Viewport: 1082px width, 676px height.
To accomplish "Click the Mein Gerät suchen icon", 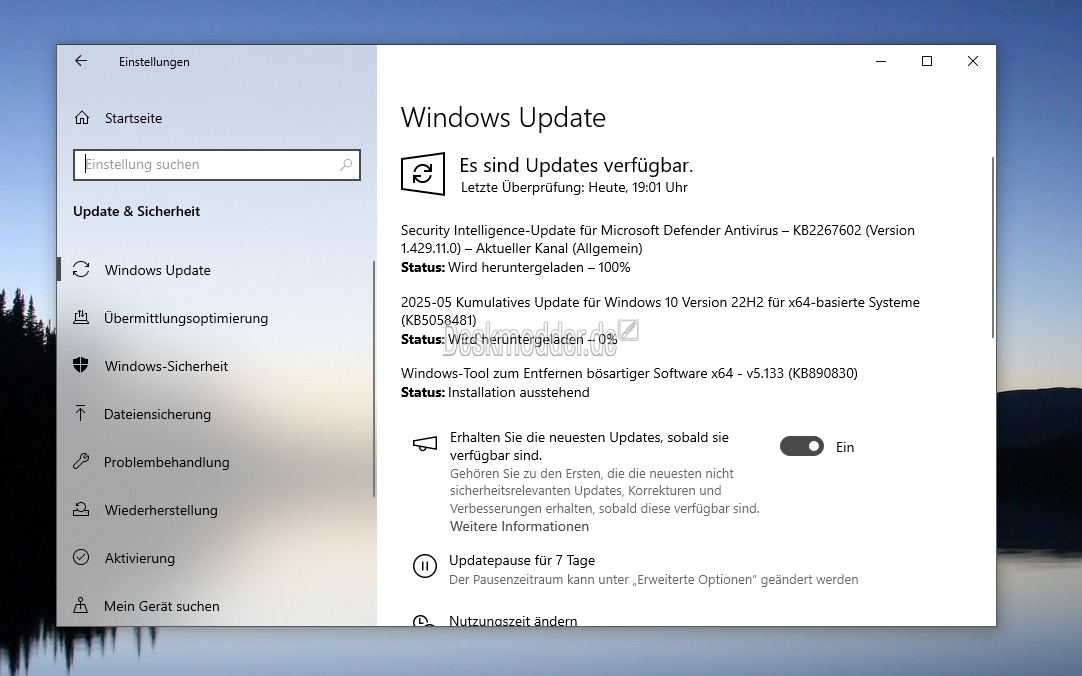I will click(x=81, y=606).
